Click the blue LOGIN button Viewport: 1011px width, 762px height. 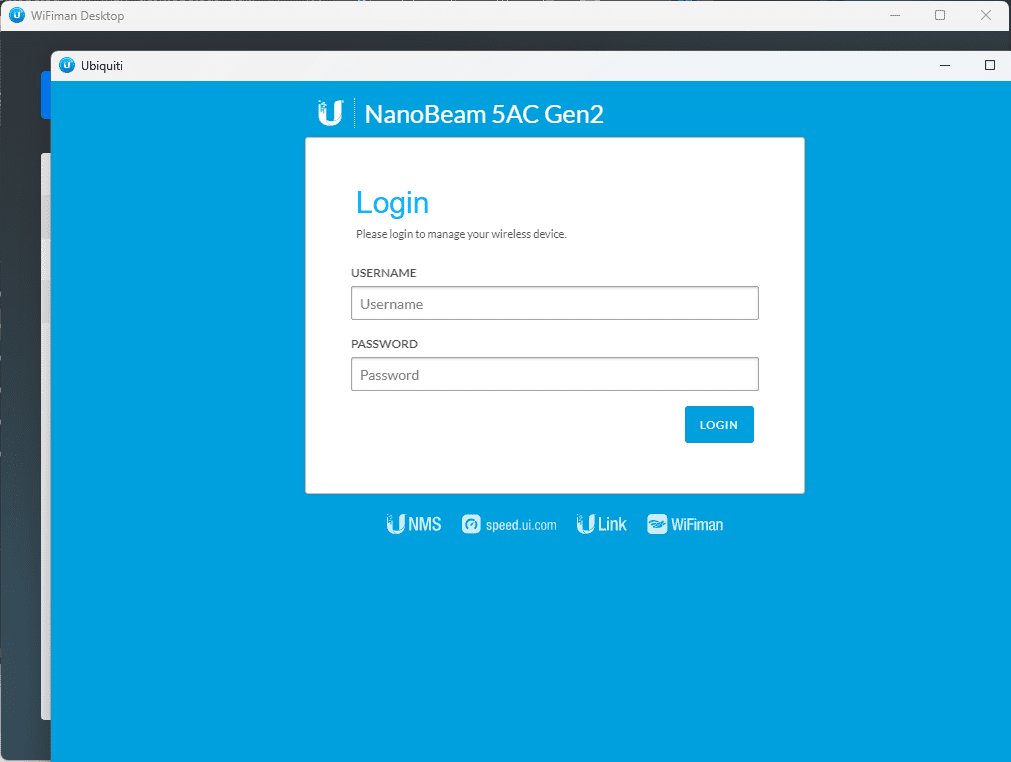(x=719, y=424)
